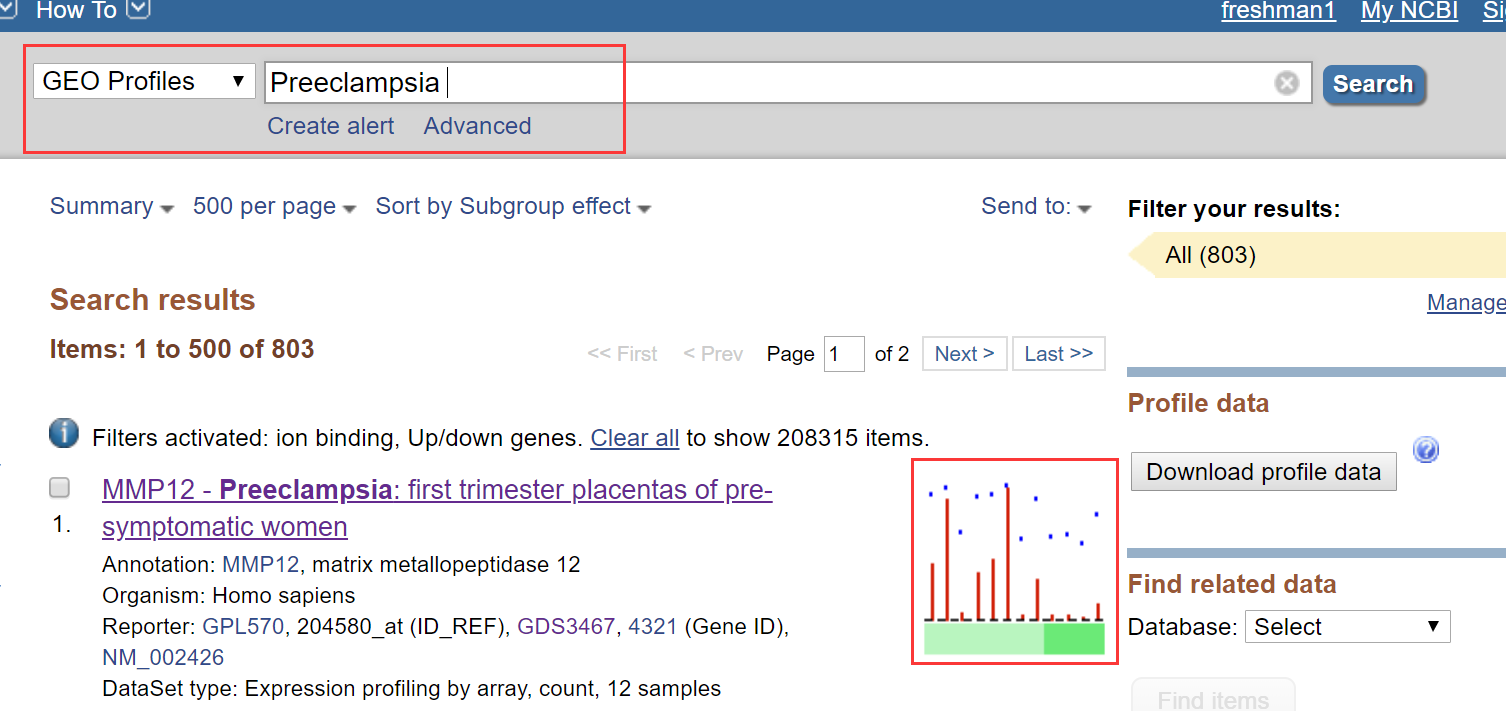
Task: Open the How To dropdown arrow
Action: click(138, 10)
